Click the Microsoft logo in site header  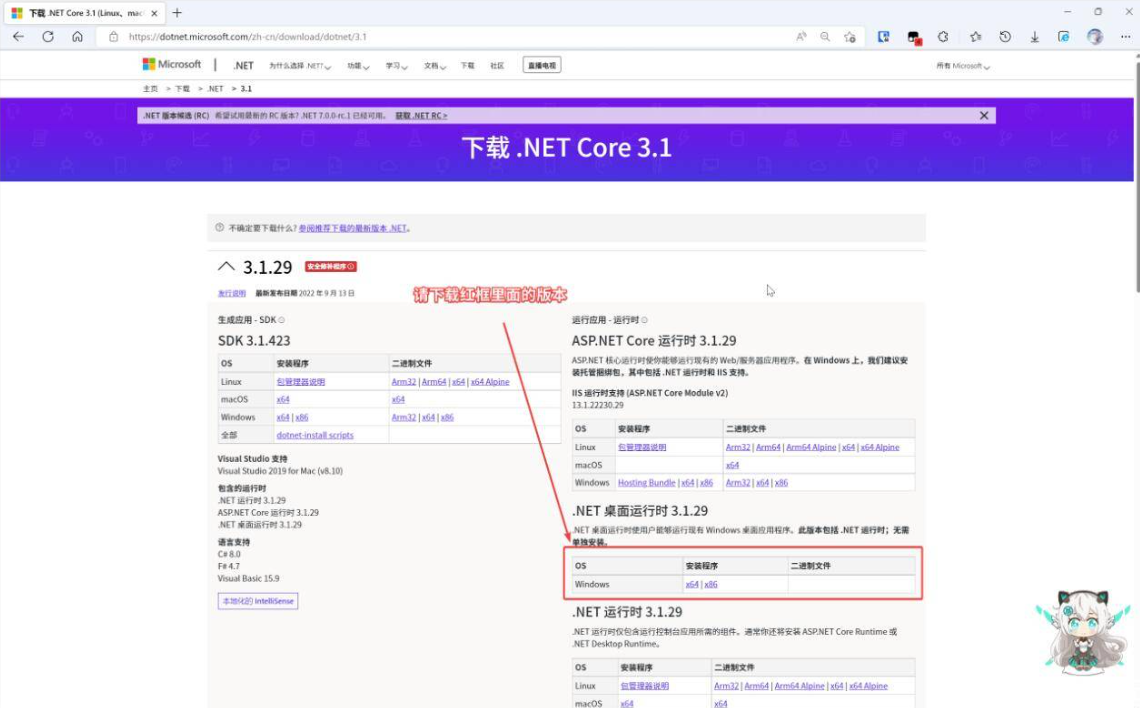(172, 64)
